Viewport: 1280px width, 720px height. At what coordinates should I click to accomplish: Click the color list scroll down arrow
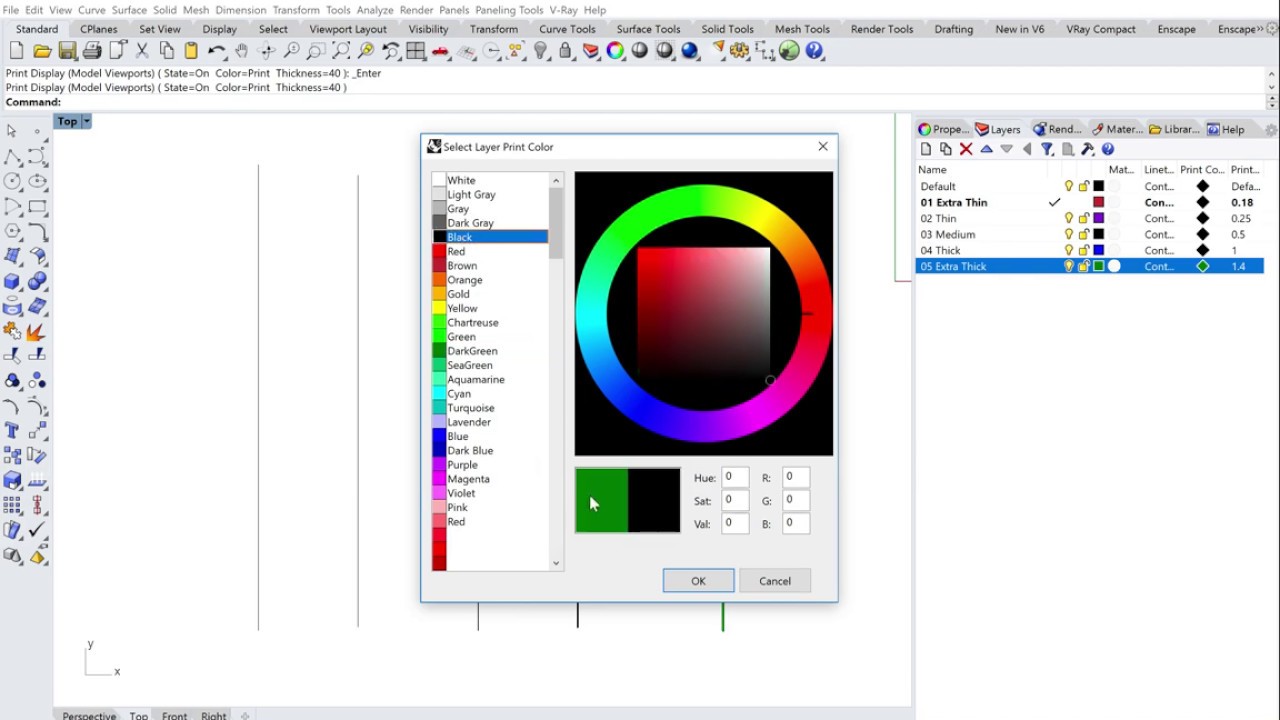pos(557,563)
